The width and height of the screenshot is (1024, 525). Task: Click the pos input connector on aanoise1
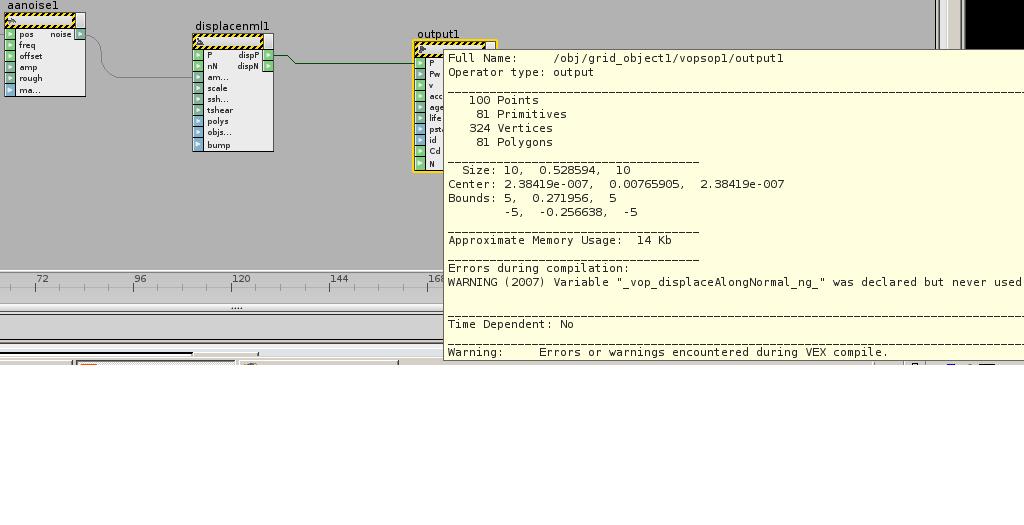[x=10, y=34]
